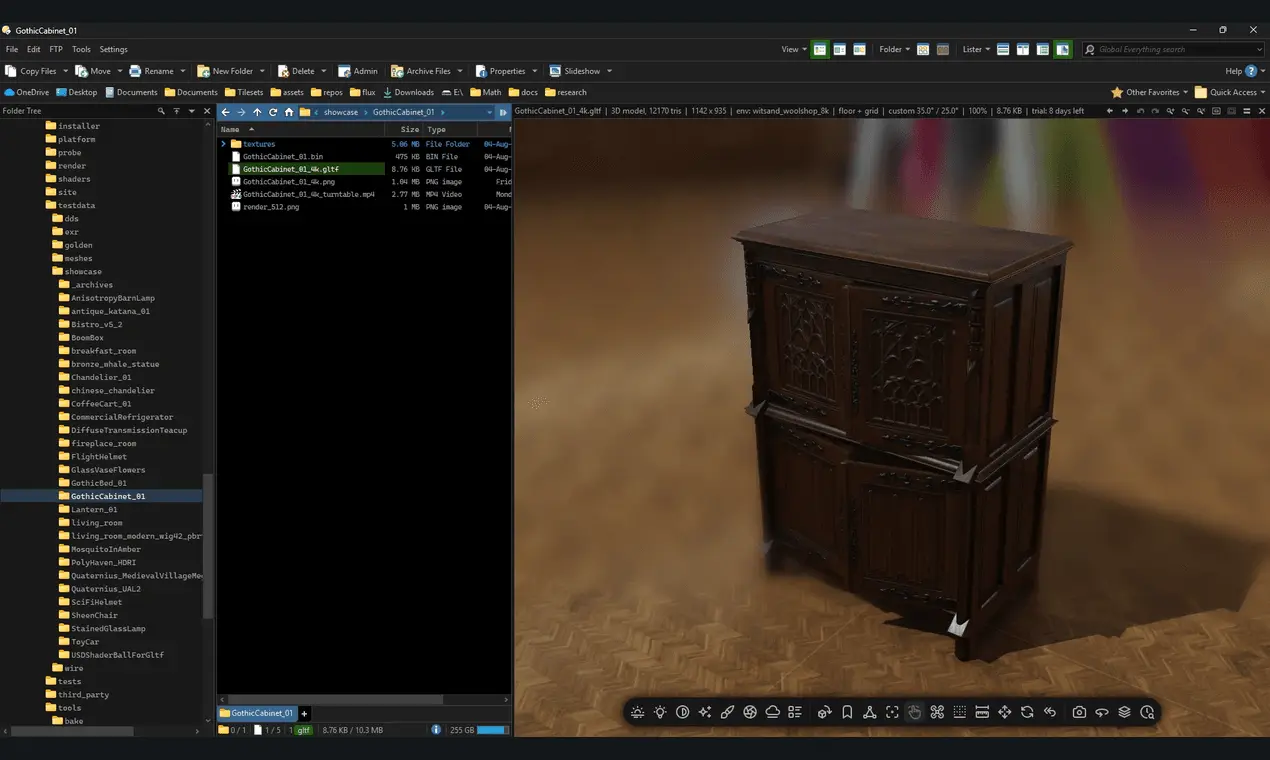The height and width of the screenshot is (760, 1270).
Task: Click the Slideshow button
Action: (x=575, y=71)
